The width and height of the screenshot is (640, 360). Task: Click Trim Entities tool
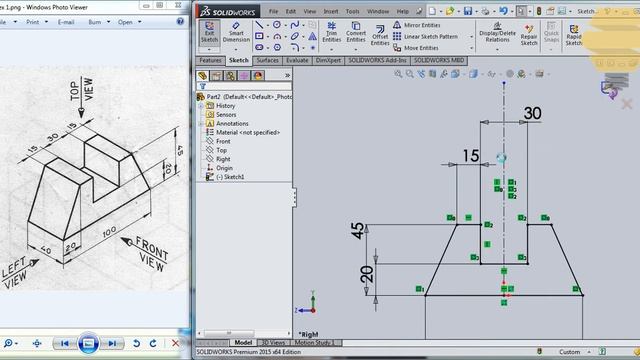click(x=331, y=32)
